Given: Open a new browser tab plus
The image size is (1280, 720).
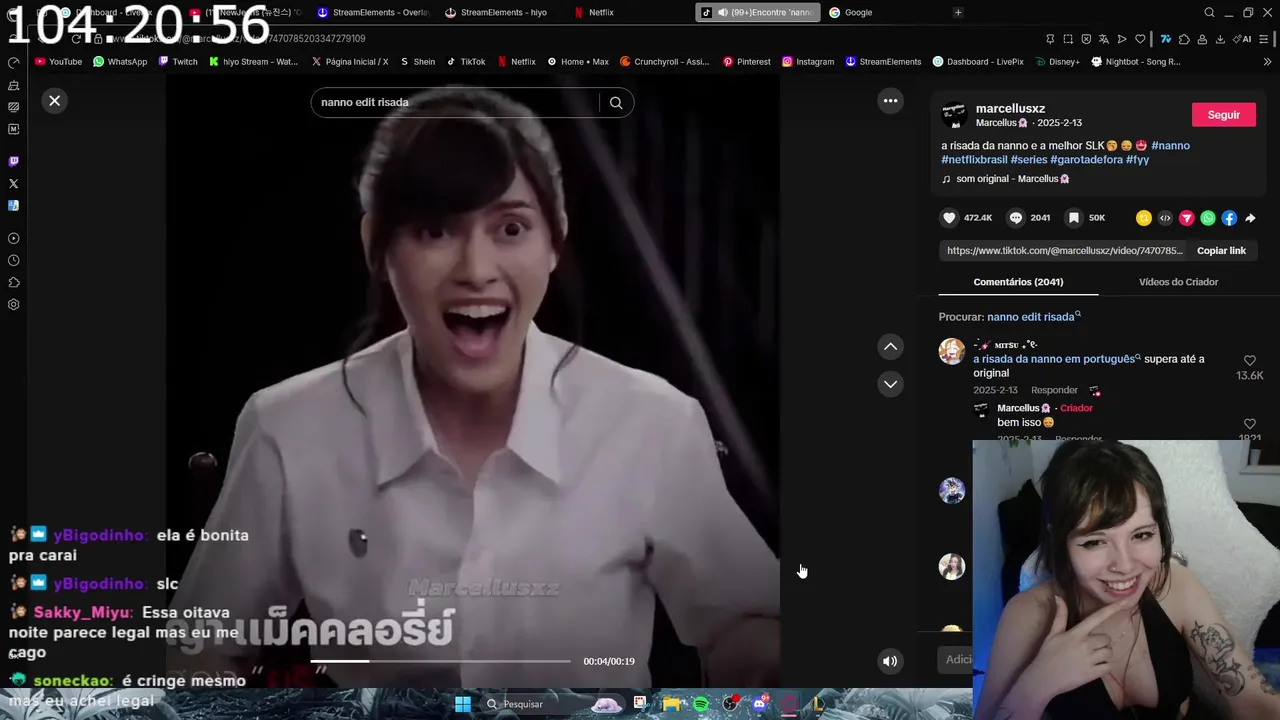Looking at the screenshot, I should coord(958,12).
